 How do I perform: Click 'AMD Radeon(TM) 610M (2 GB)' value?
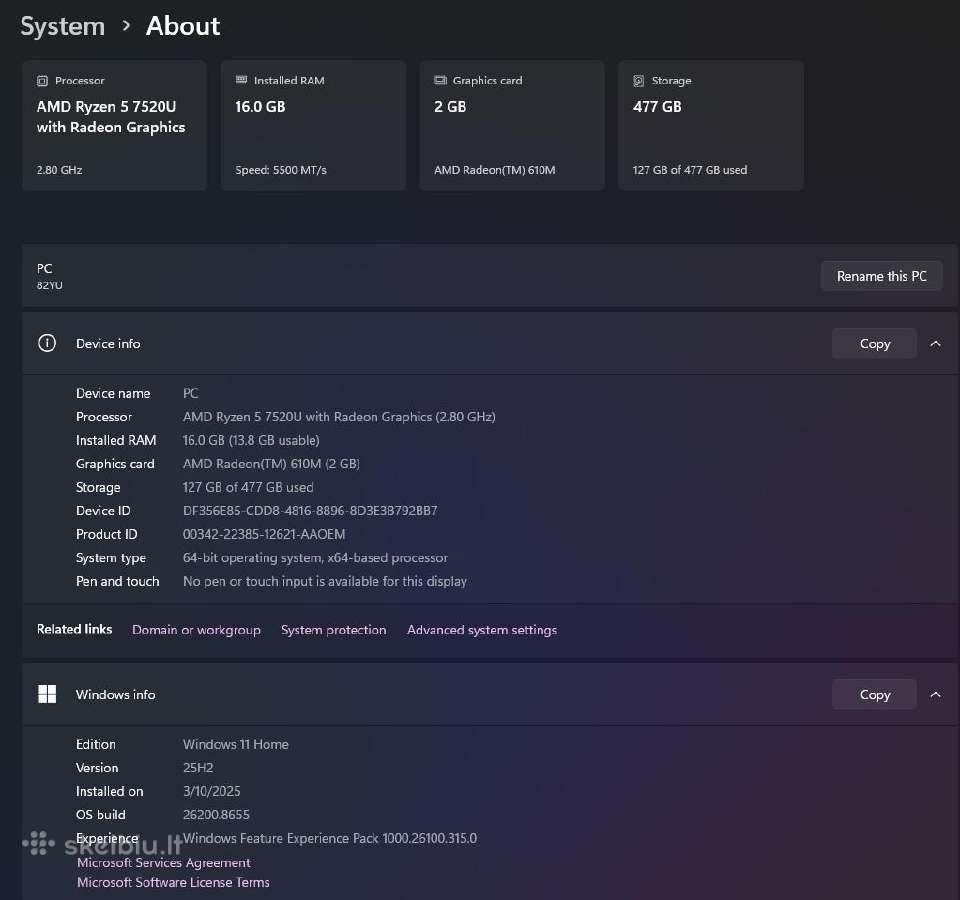271,464
